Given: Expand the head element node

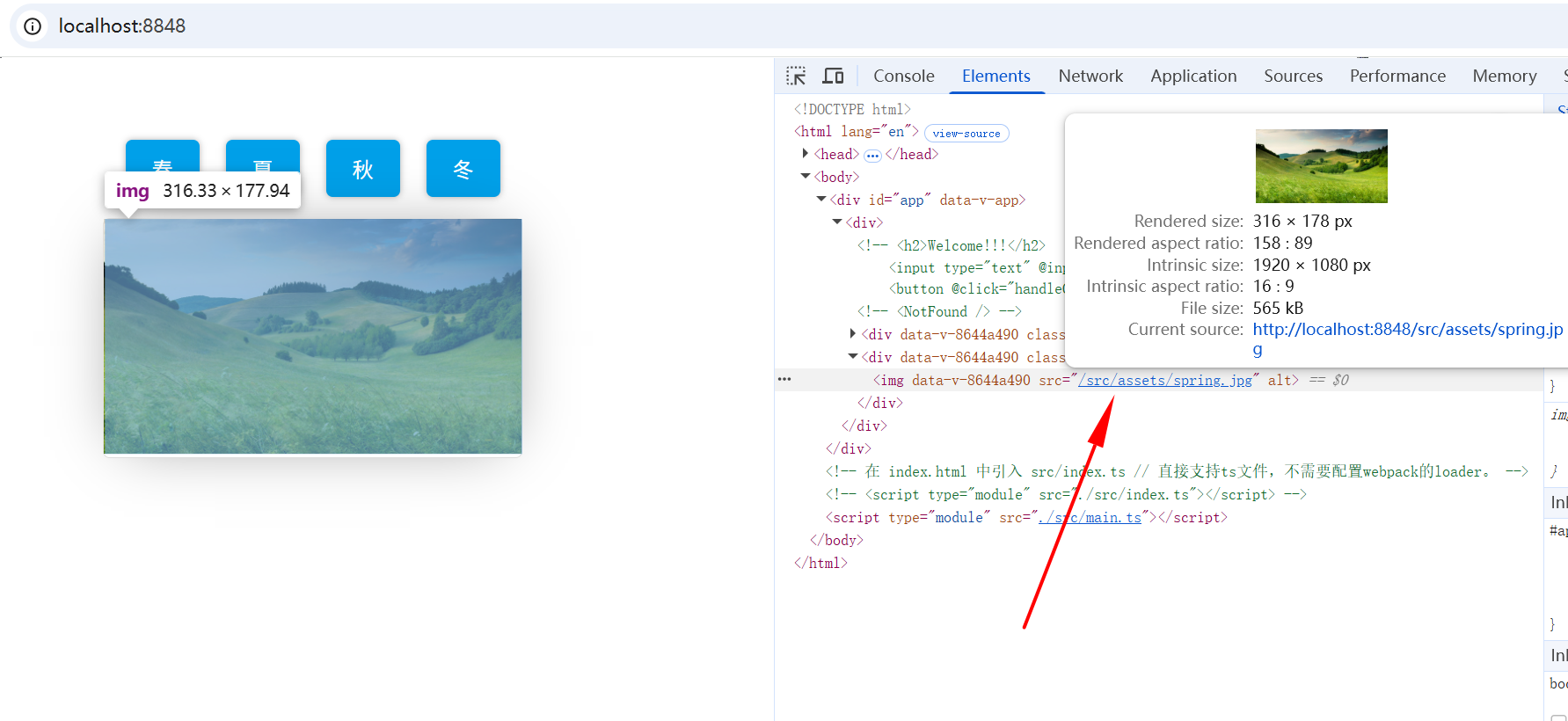Looking at the screenshot, I should [x=805, y=154].
